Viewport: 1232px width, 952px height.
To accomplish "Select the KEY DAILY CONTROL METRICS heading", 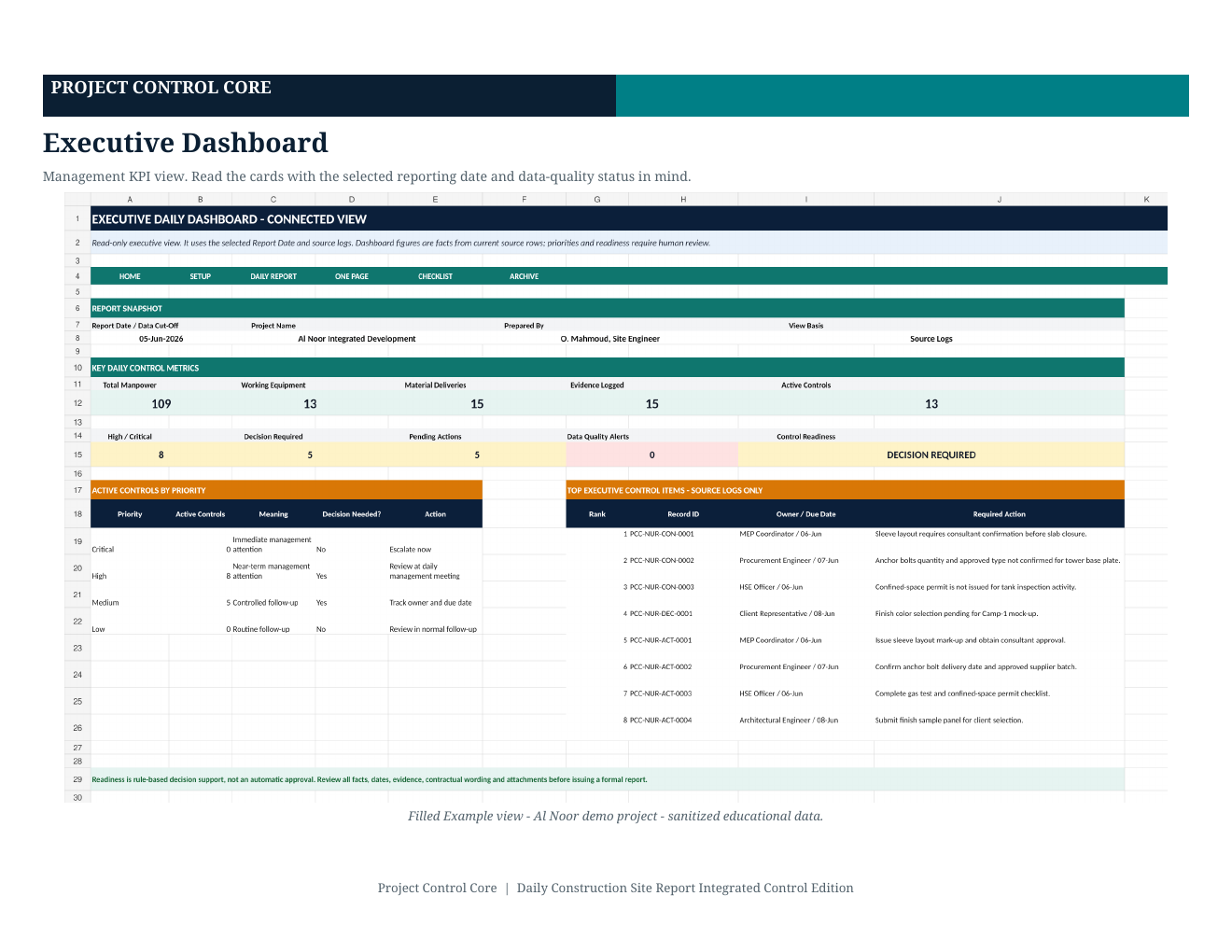I will tap(608, 368).
